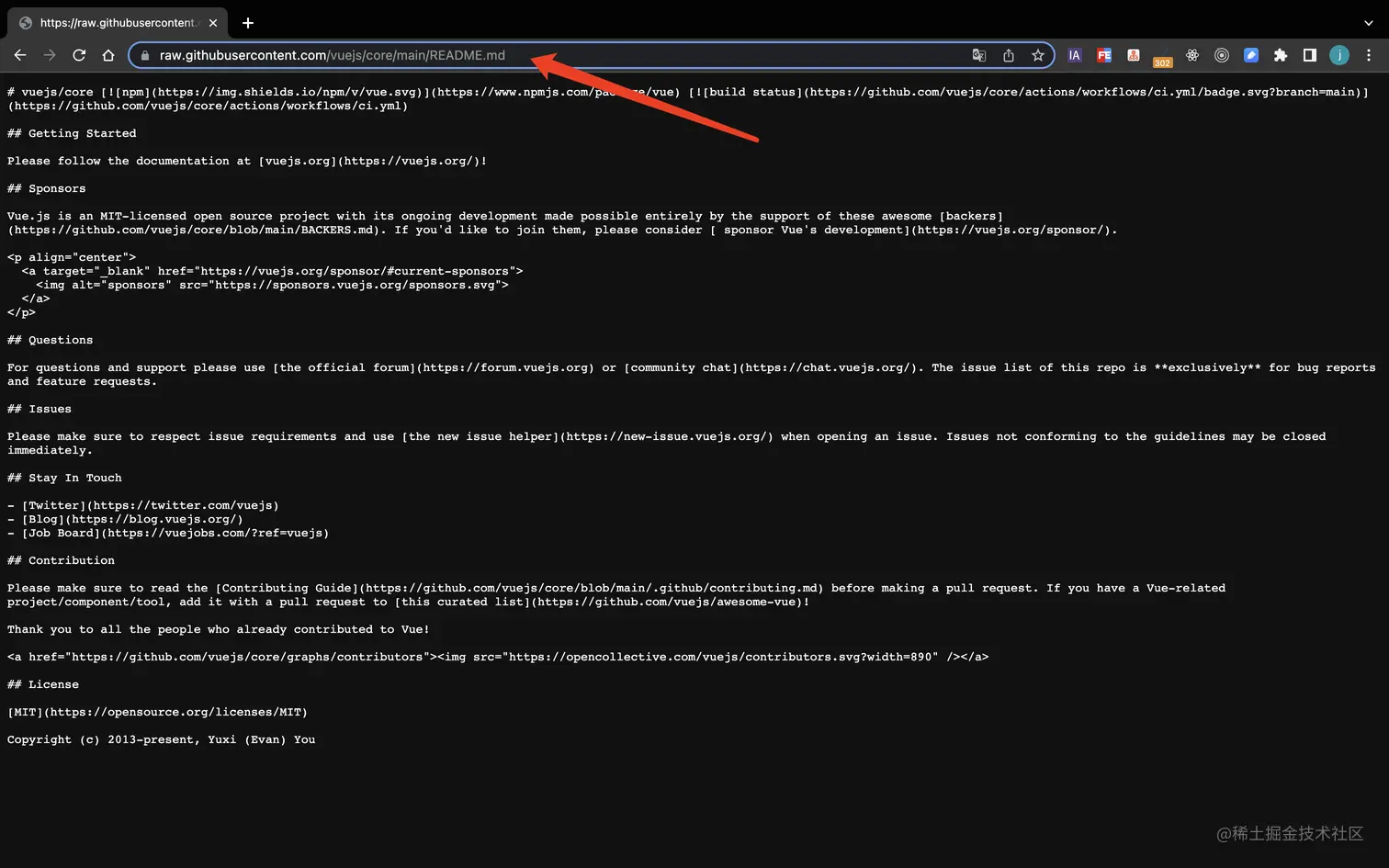
Task: Open the orange-red sitemap extension icon
Action: [x=1134, y=55]
